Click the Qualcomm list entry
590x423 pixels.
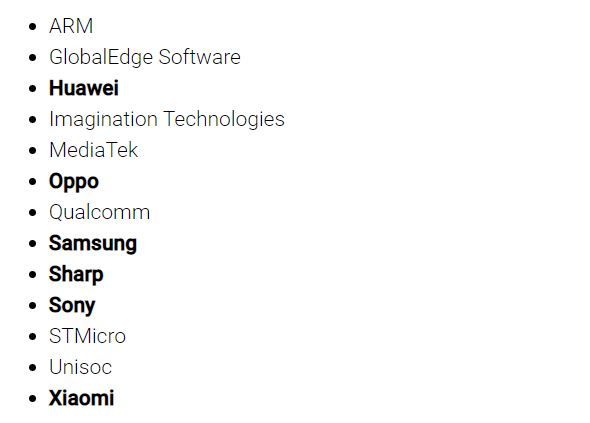click(100, 213)
